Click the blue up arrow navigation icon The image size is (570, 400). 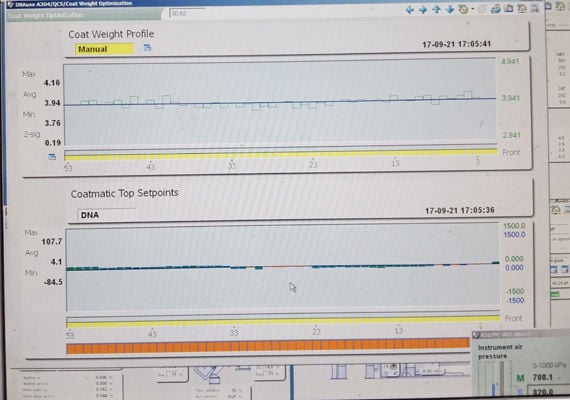436,10
